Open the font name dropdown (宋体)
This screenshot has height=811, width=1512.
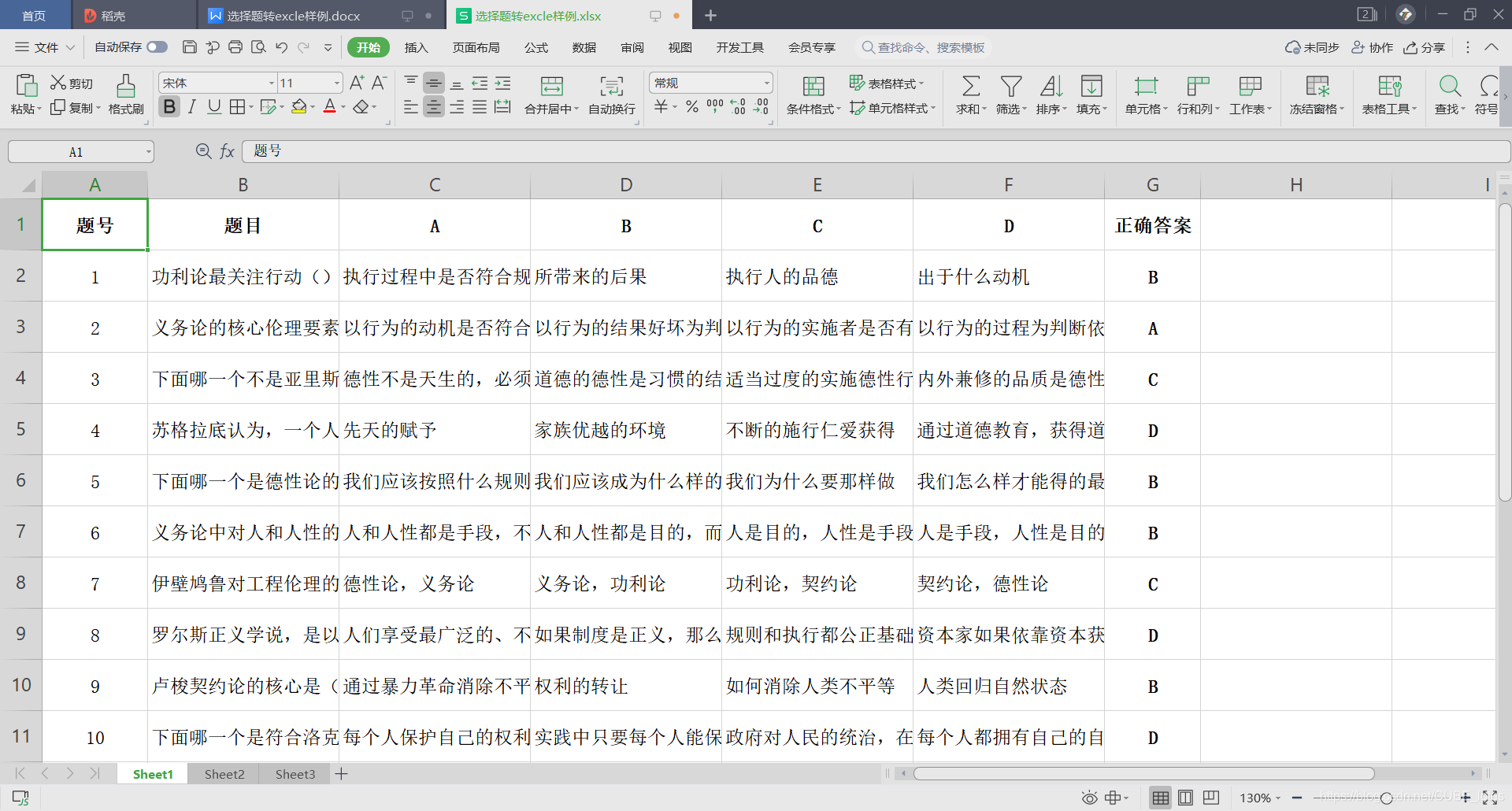[x=272, y=83]
